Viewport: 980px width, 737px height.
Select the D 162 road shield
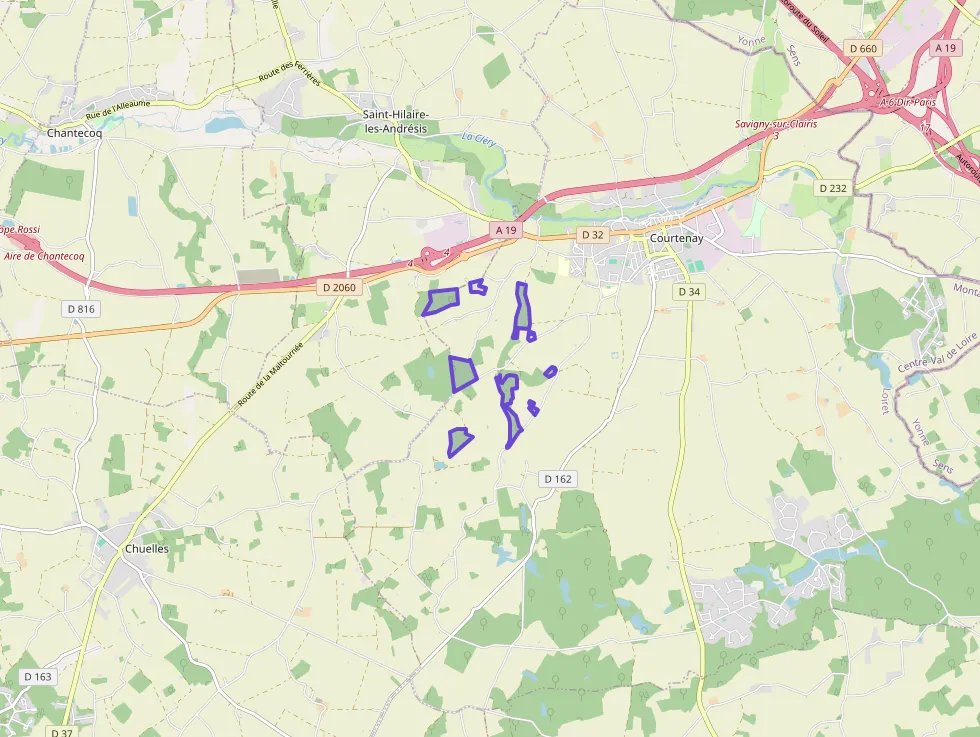coord(558,479)
